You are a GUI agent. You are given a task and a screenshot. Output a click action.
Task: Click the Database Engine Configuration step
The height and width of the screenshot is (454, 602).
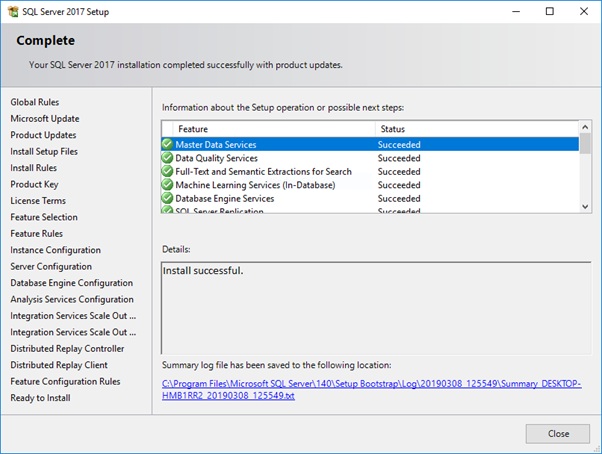click(72, 283)
